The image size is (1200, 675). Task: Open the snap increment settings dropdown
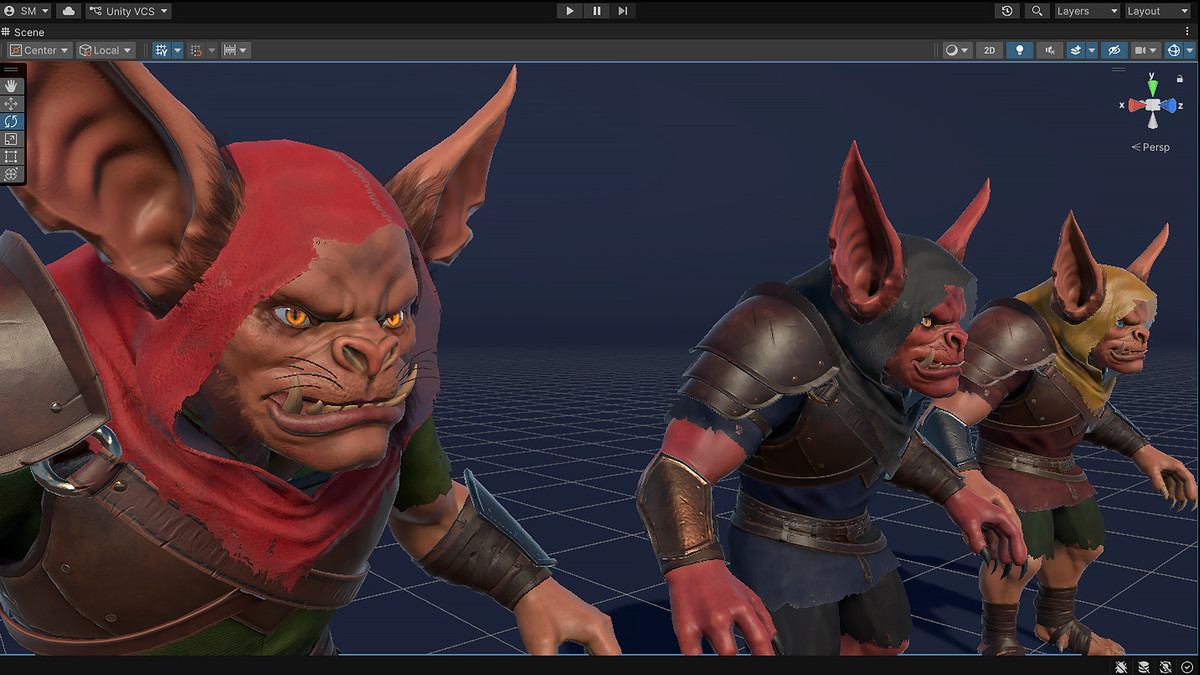pyautogui.click(x=235, y=50)
